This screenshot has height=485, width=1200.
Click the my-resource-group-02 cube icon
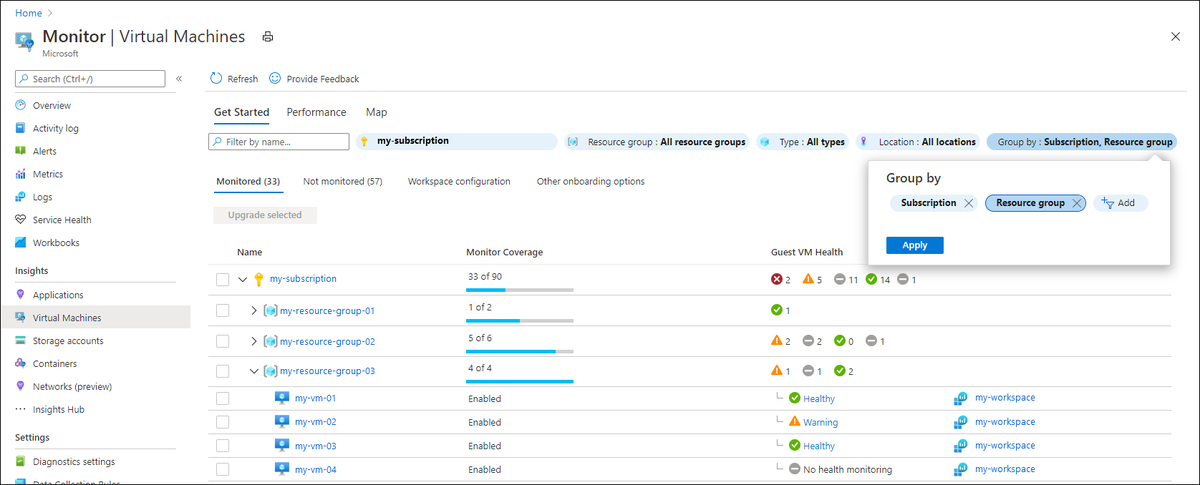270,342
